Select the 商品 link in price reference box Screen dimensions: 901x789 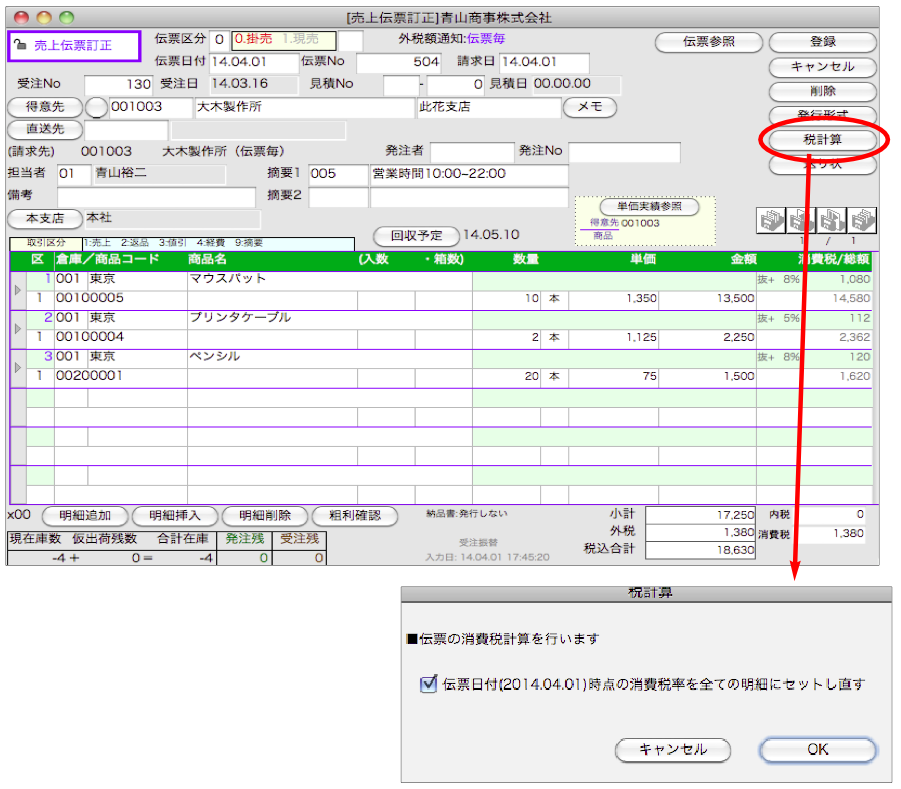(603, 236)
